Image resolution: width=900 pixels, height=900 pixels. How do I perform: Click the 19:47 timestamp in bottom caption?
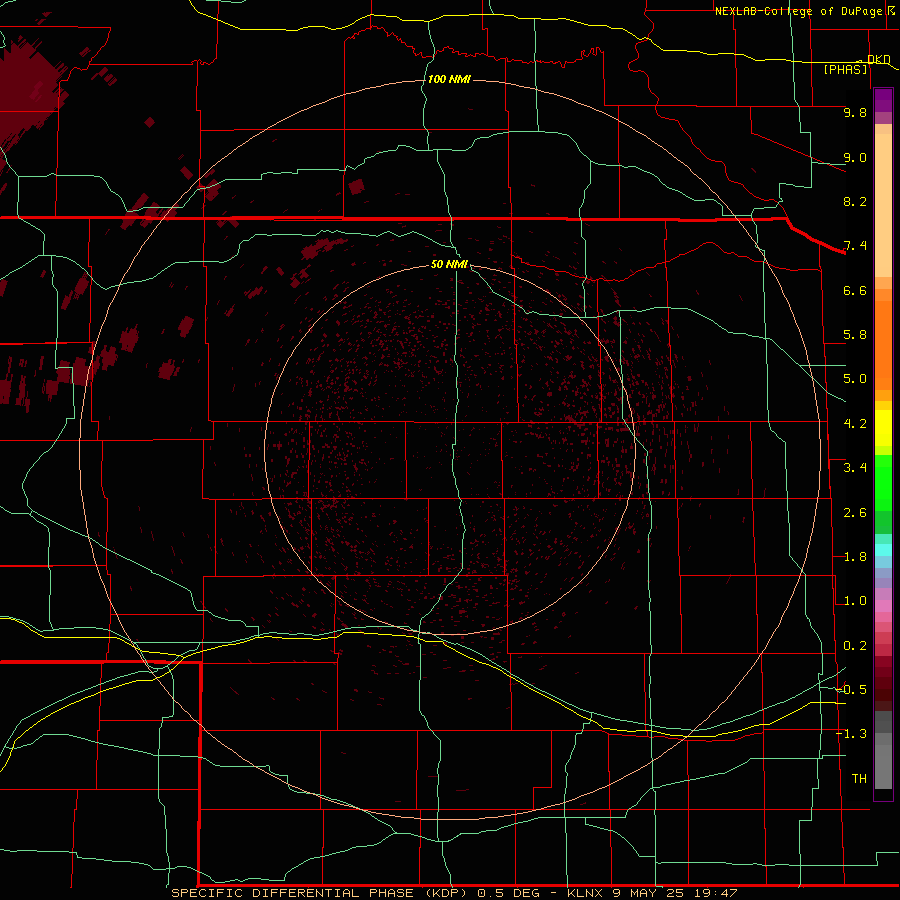click(x=718, y=893)
